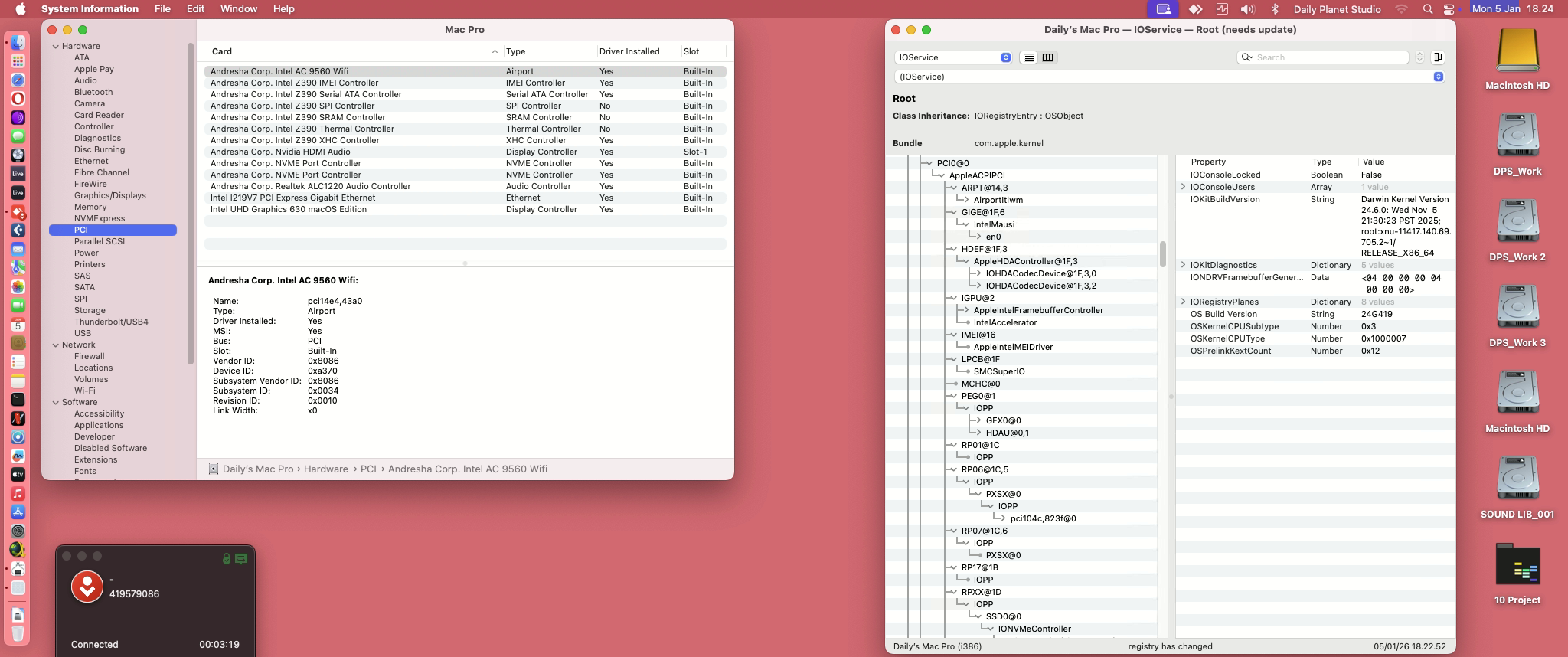Open the File menu
The width and height of the screenshot is (1568, 657).
pyautogui.click(x=162, y=9)
